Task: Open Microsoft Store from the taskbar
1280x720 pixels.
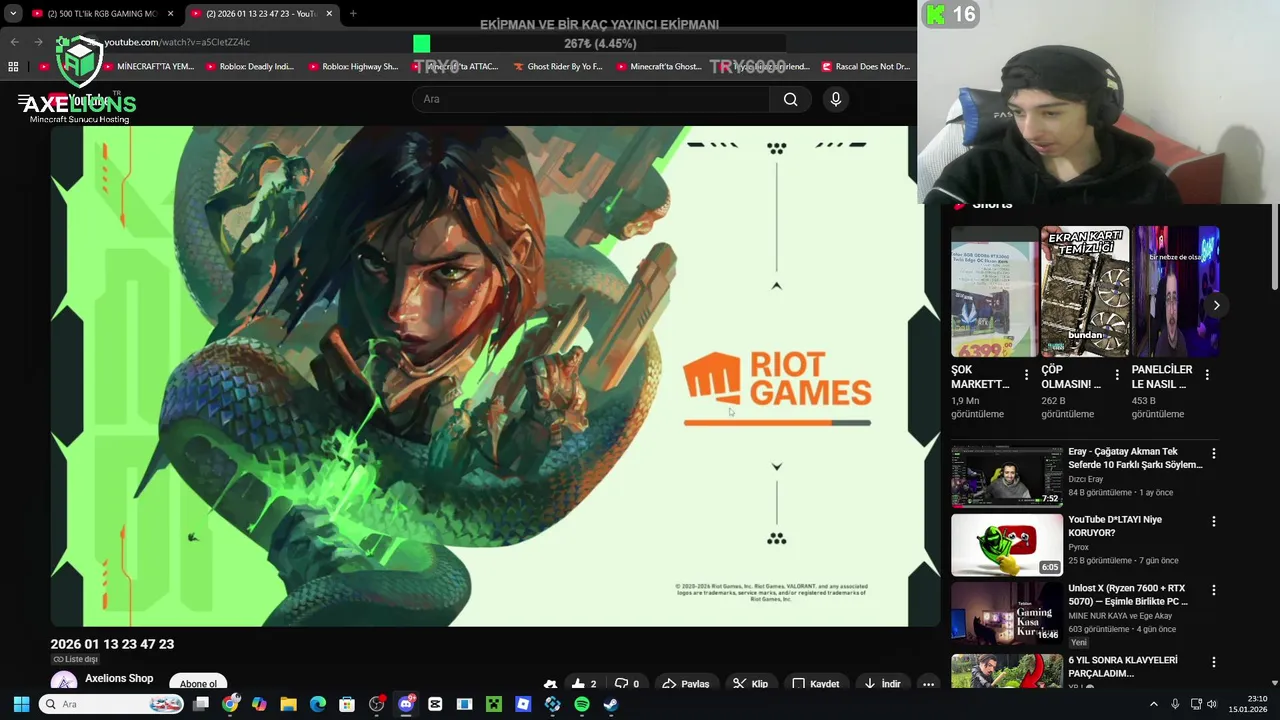Action: [347, 704]
